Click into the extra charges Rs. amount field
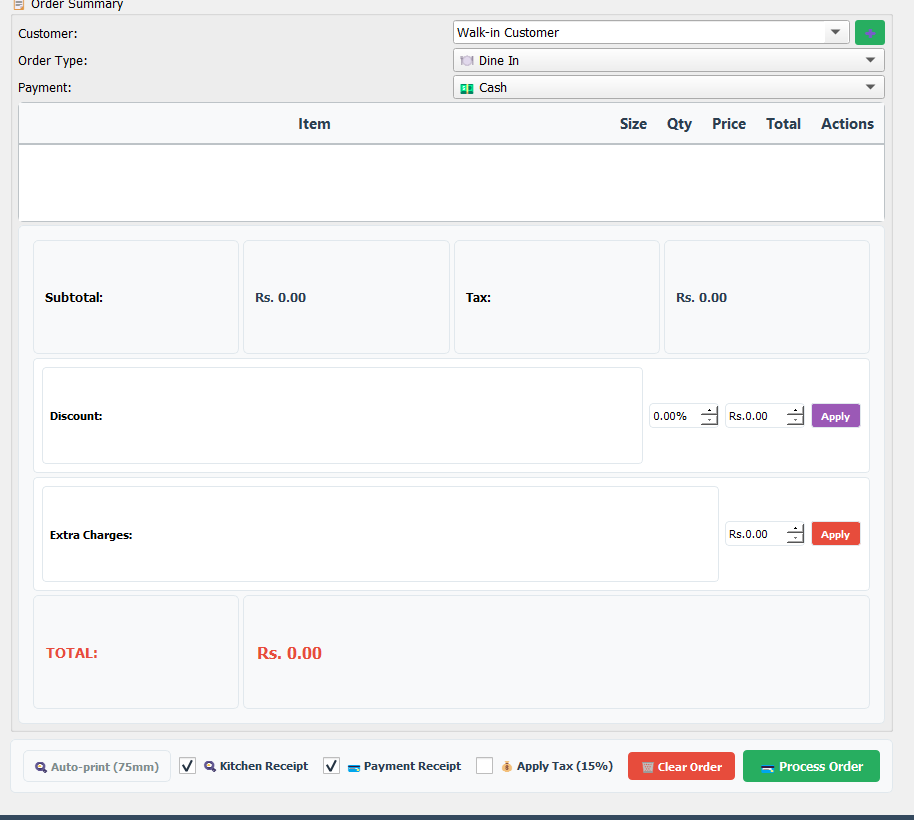Screen dimensions: 914x820 click(x=755, y=534)
